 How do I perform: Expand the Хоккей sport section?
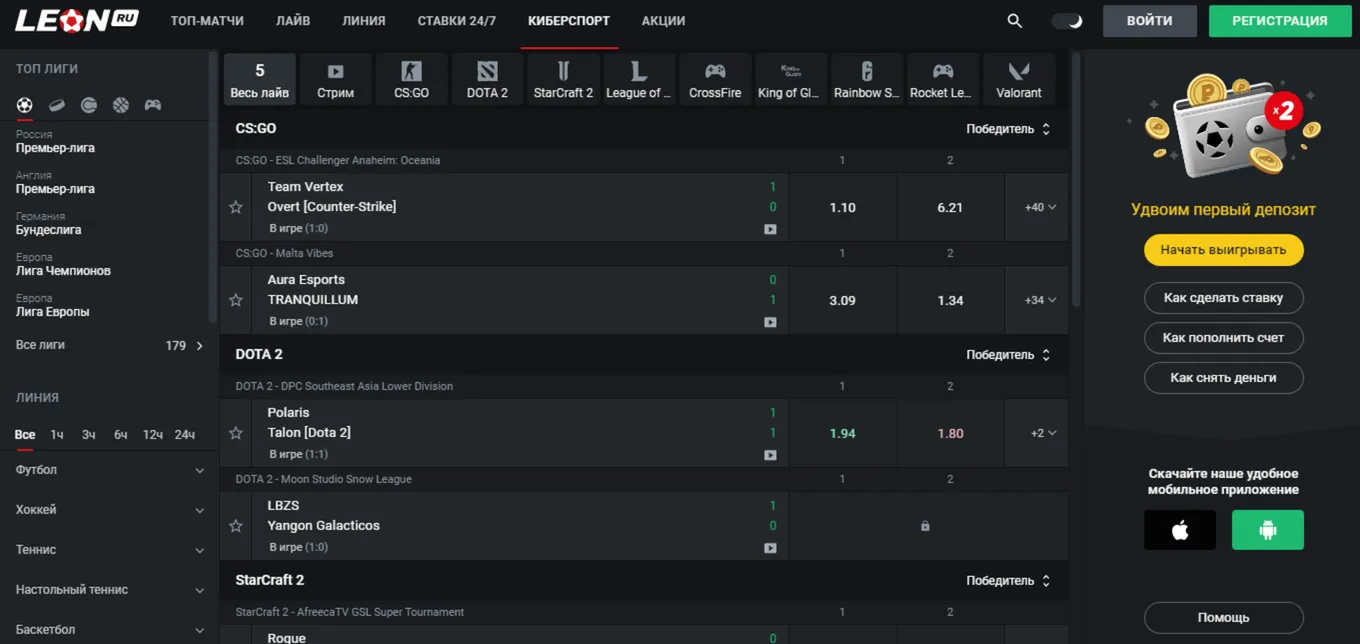(x=110, y=510)
